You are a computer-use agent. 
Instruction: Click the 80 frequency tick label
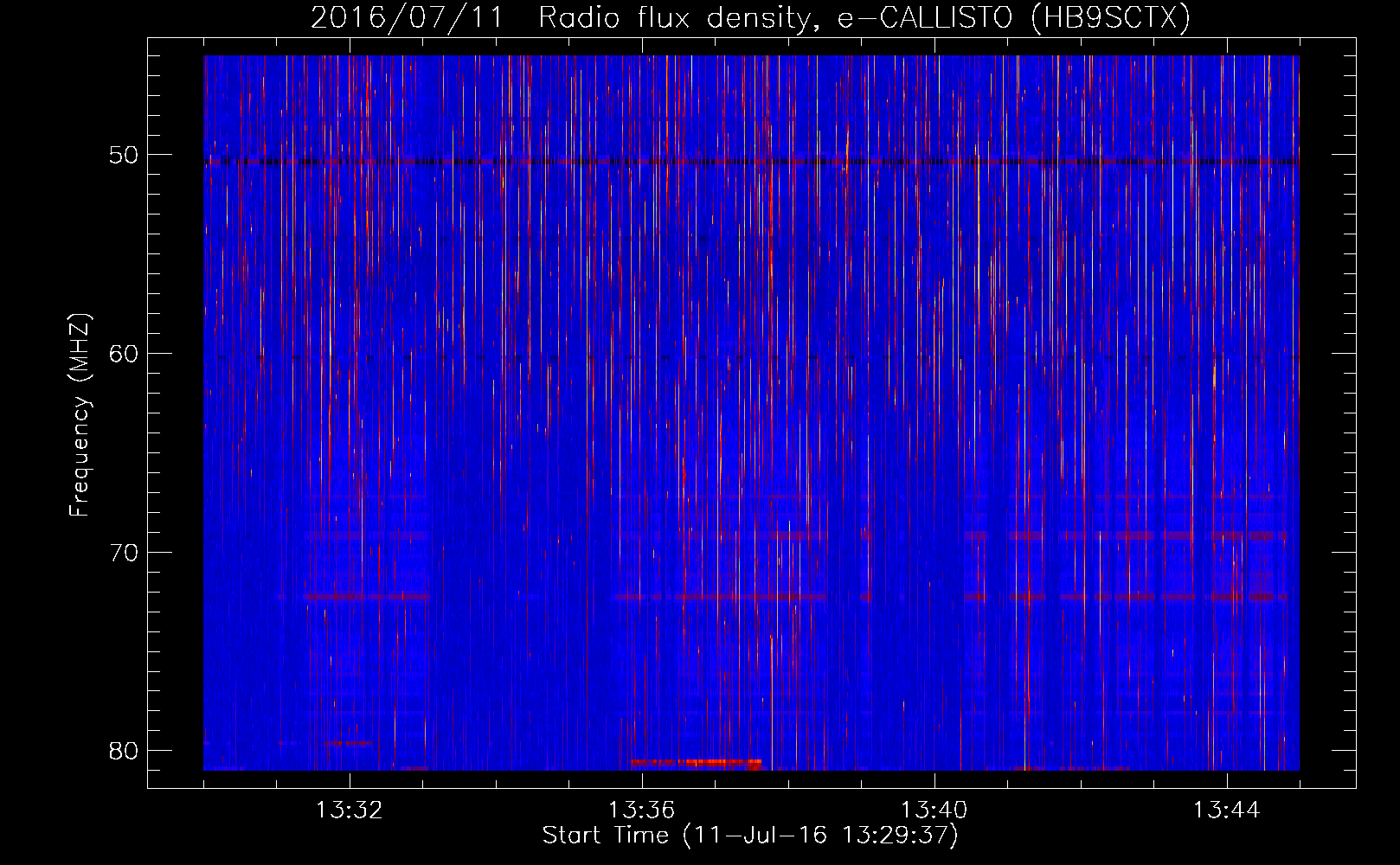[124, 750]
